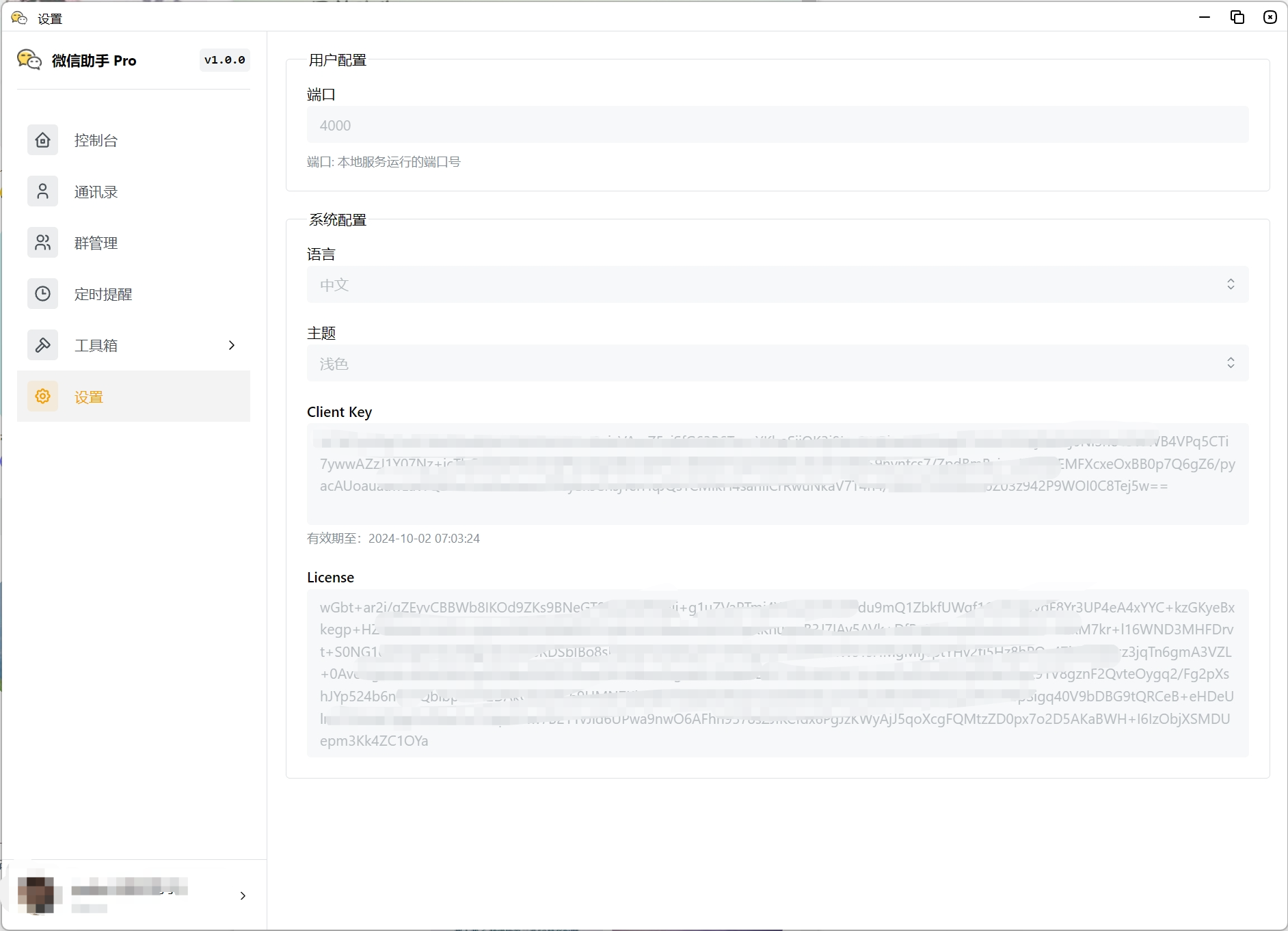Click the group icon for 群管理
The image size is (1288, 931).
tap(42, 243)
